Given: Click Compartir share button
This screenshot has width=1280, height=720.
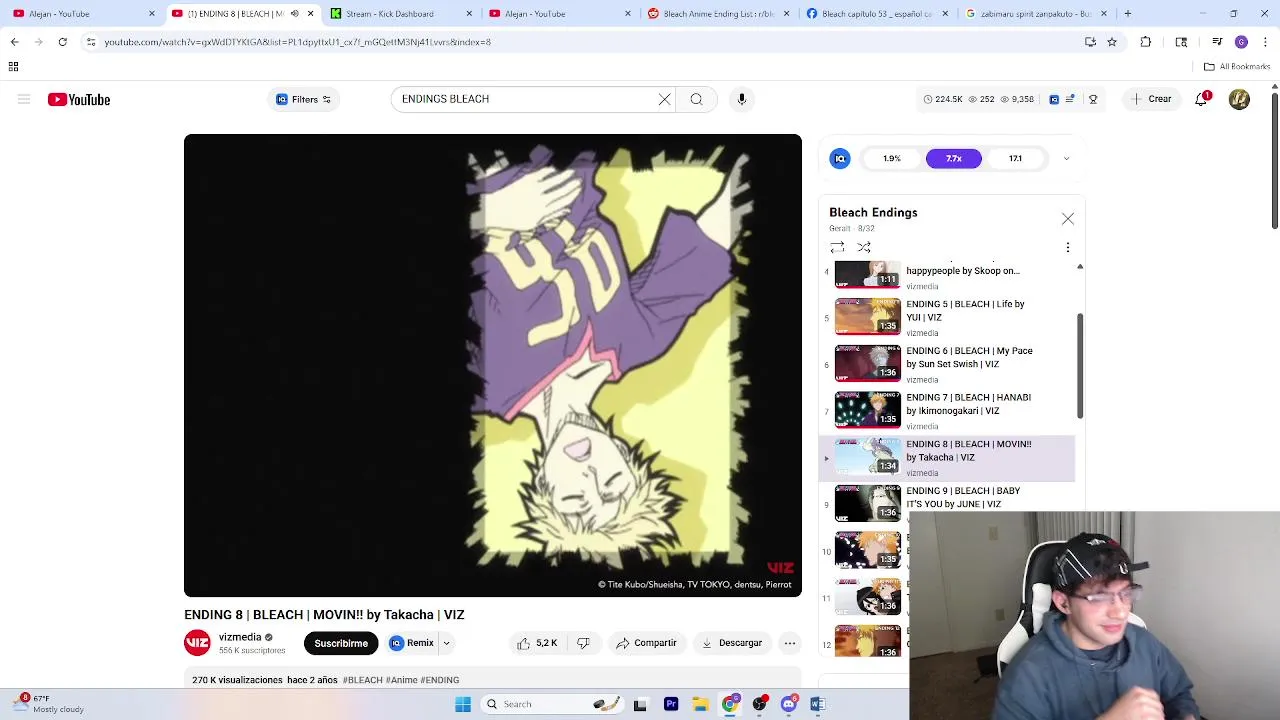Looking at the screenshot, I should click(x=647, y=643).
